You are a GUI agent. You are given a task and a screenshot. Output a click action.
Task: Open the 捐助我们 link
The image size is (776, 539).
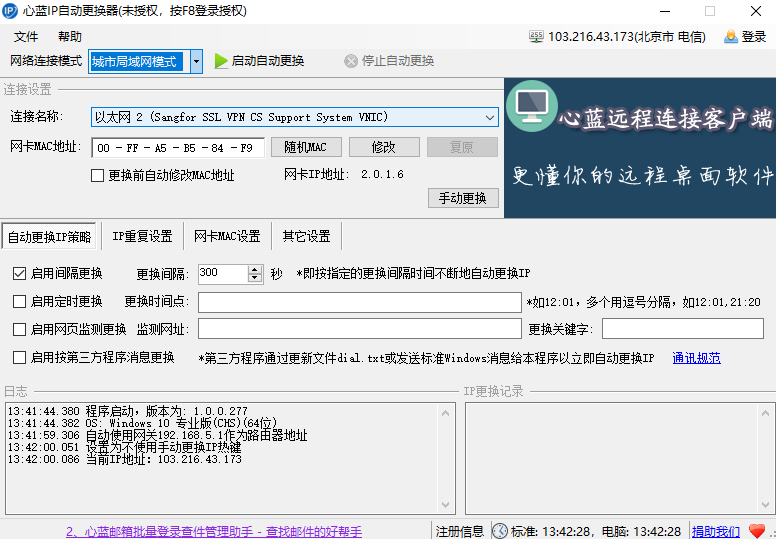(x=716, y=532)
